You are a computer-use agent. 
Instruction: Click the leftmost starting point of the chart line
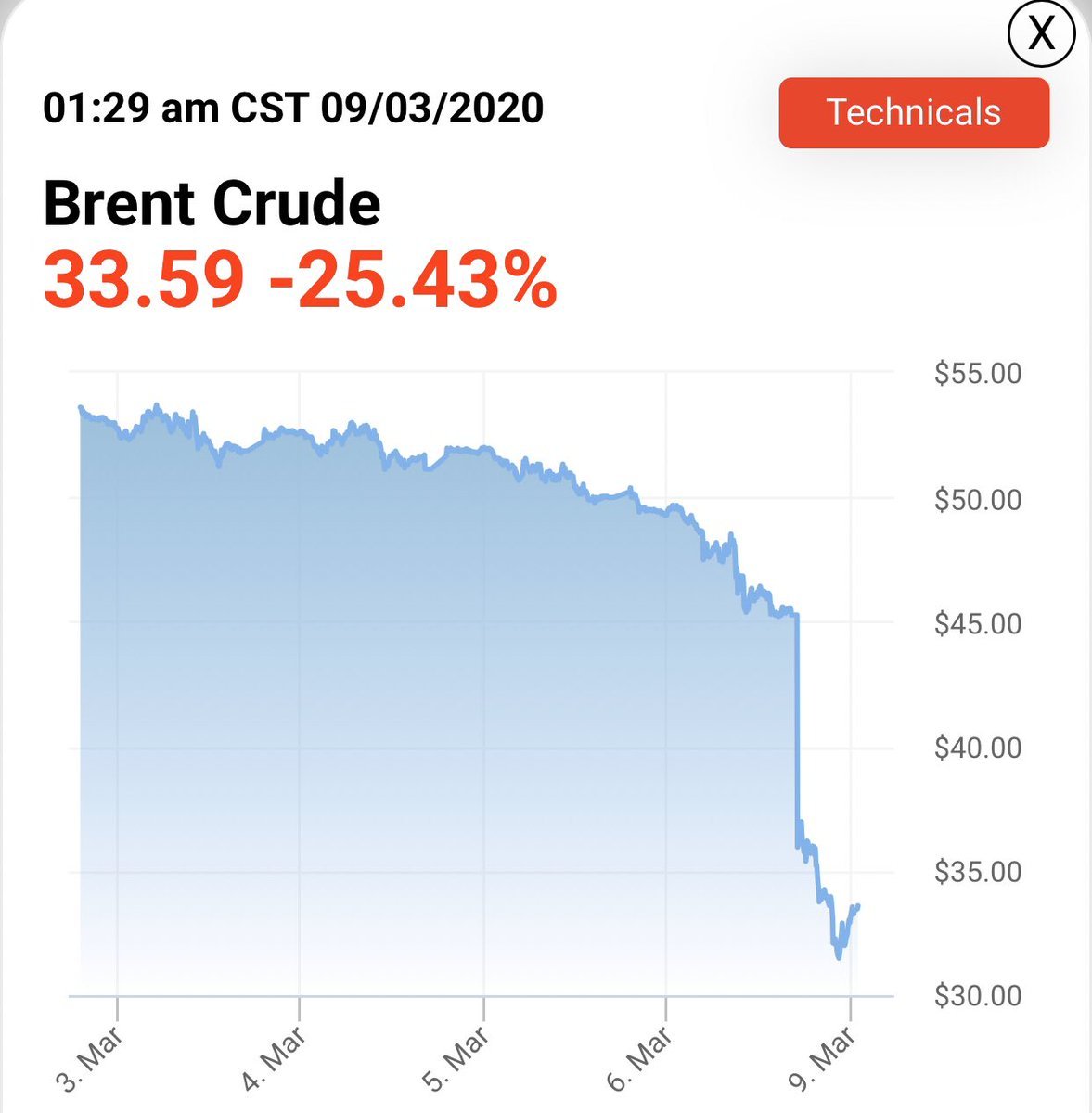point(80,407)
